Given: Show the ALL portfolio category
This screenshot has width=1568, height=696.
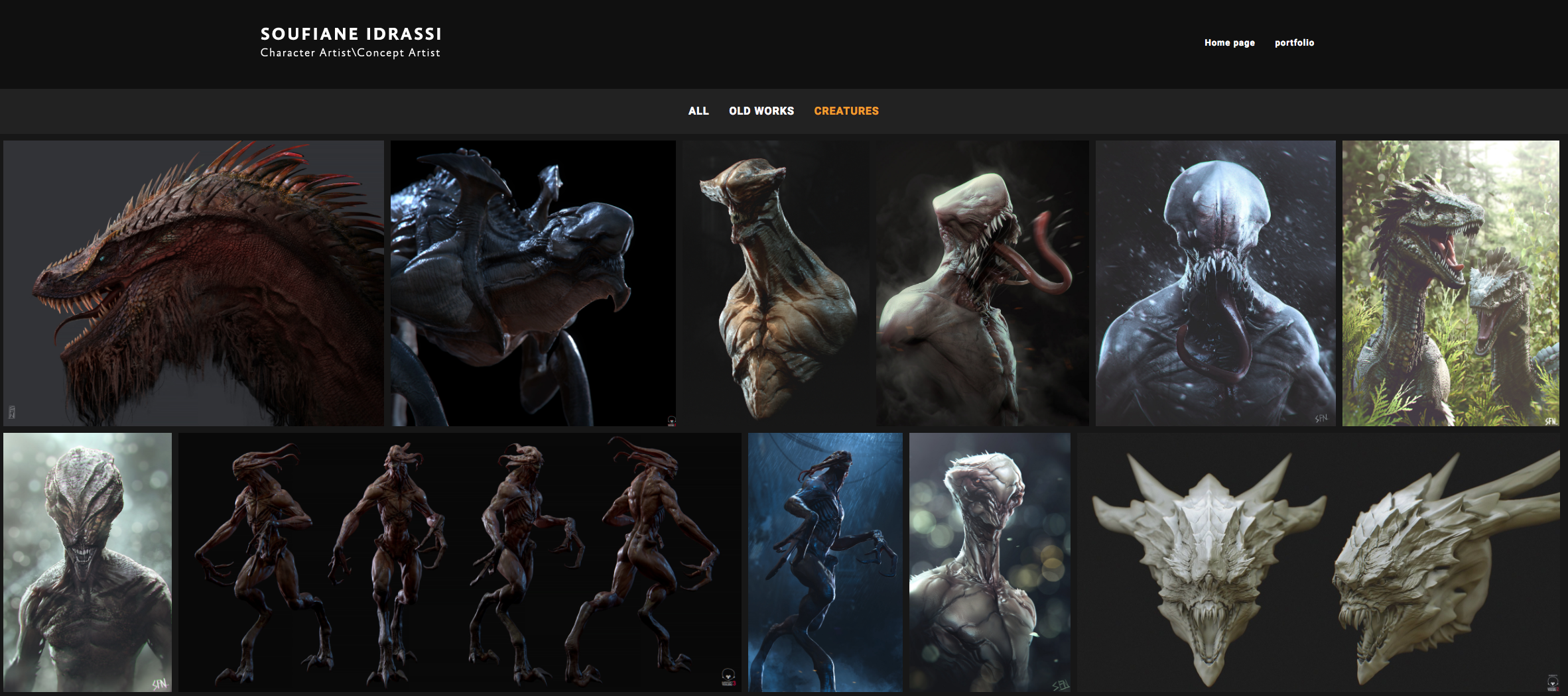Looking at the screenshot, I should pyautogui.click(x=698, y=111).
